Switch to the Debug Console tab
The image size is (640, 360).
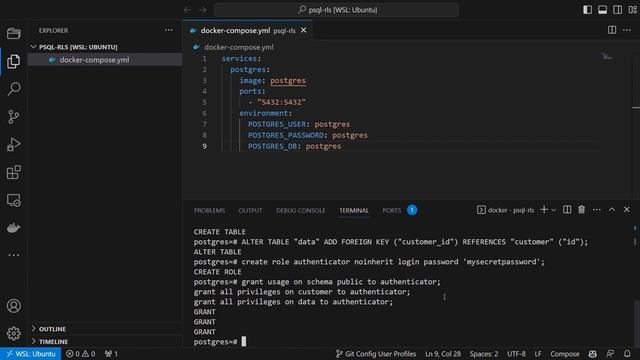point(301,211)
